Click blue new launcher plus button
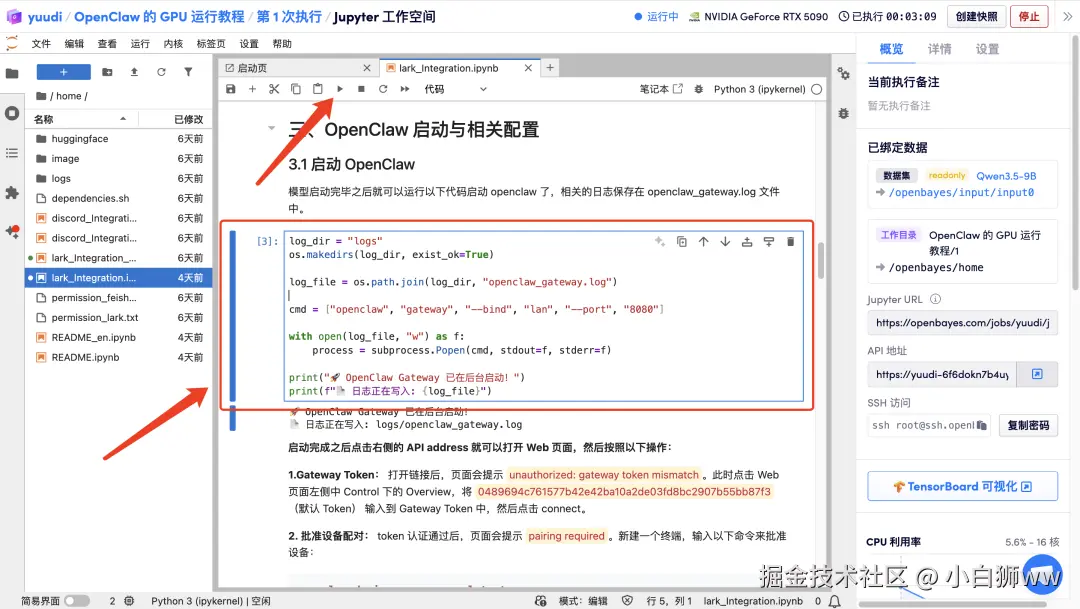This screenshot has height=609, width=1080. point(63,72)
